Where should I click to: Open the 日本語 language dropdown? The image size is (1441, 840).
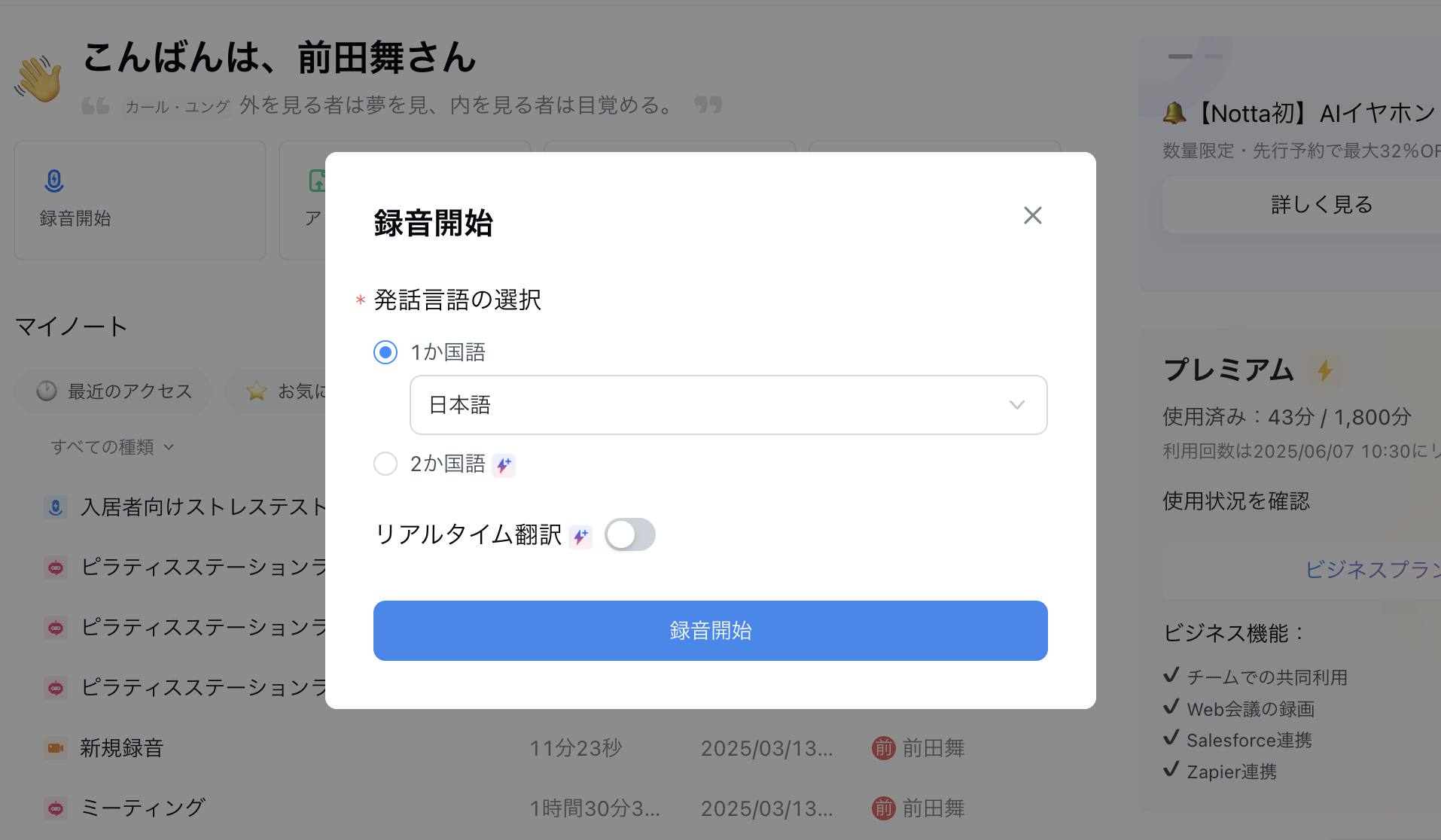pyautogui.click(x=728, y=405)
